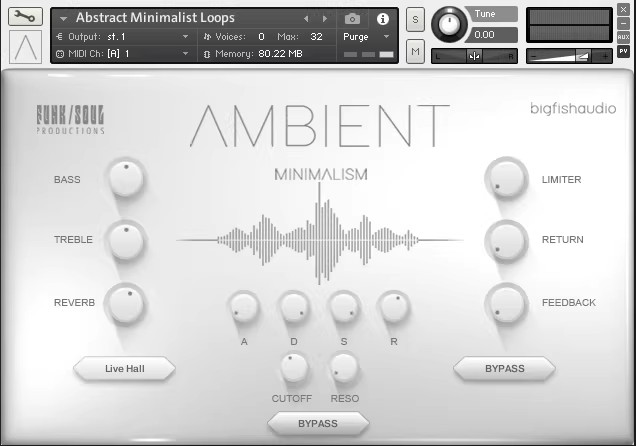Click the CUTOFF knob
This screenshot has width=636, height=446.
(x=292, y=369)
